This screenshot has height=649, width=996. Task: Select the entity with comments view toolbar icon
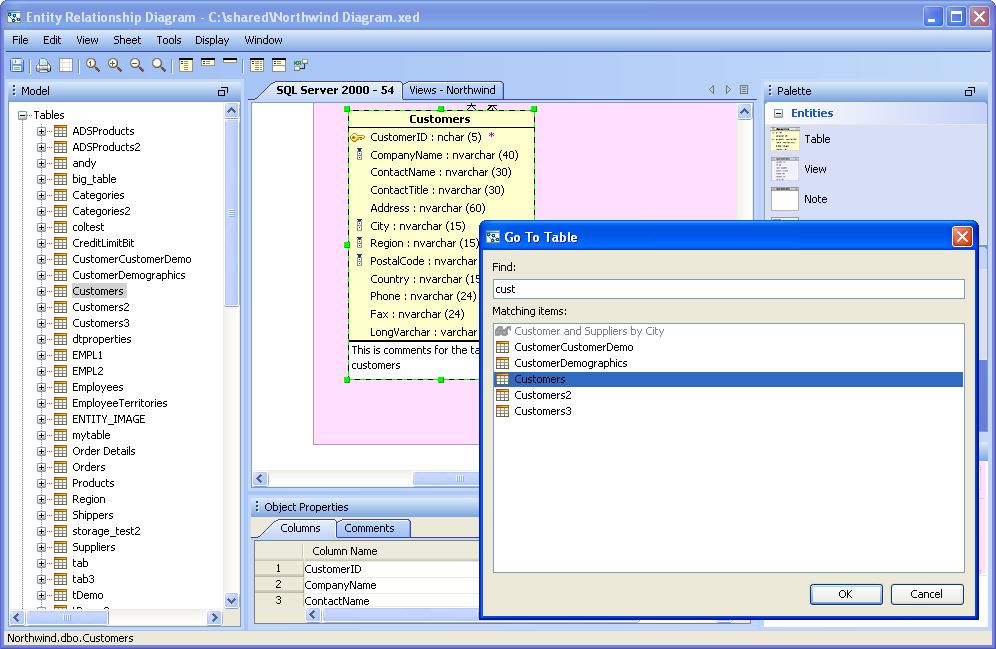coord(279,65)
